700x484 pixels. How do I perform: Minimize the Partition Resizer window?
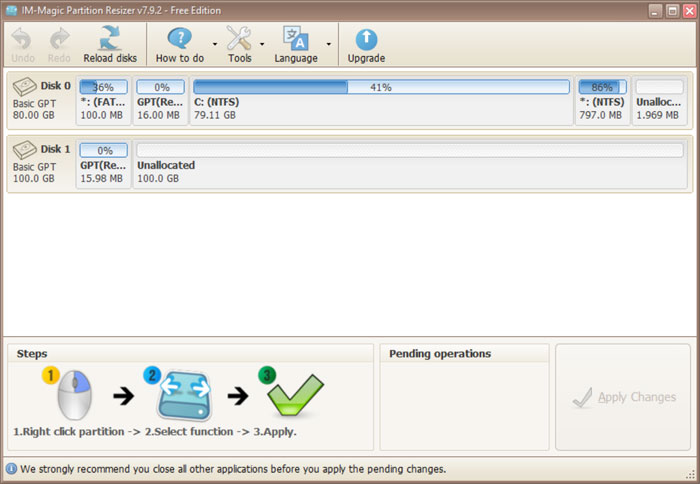655,11
